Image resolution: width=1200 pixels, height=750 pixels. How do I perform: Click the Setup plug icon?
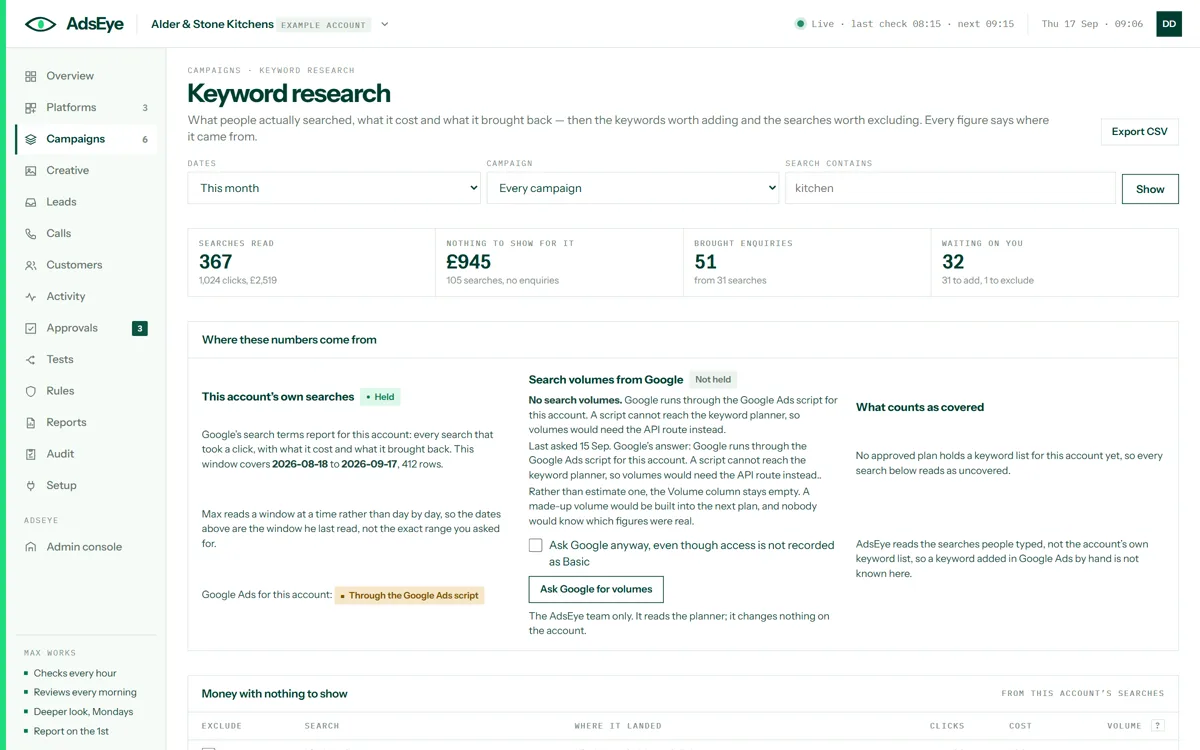(31, 486)
